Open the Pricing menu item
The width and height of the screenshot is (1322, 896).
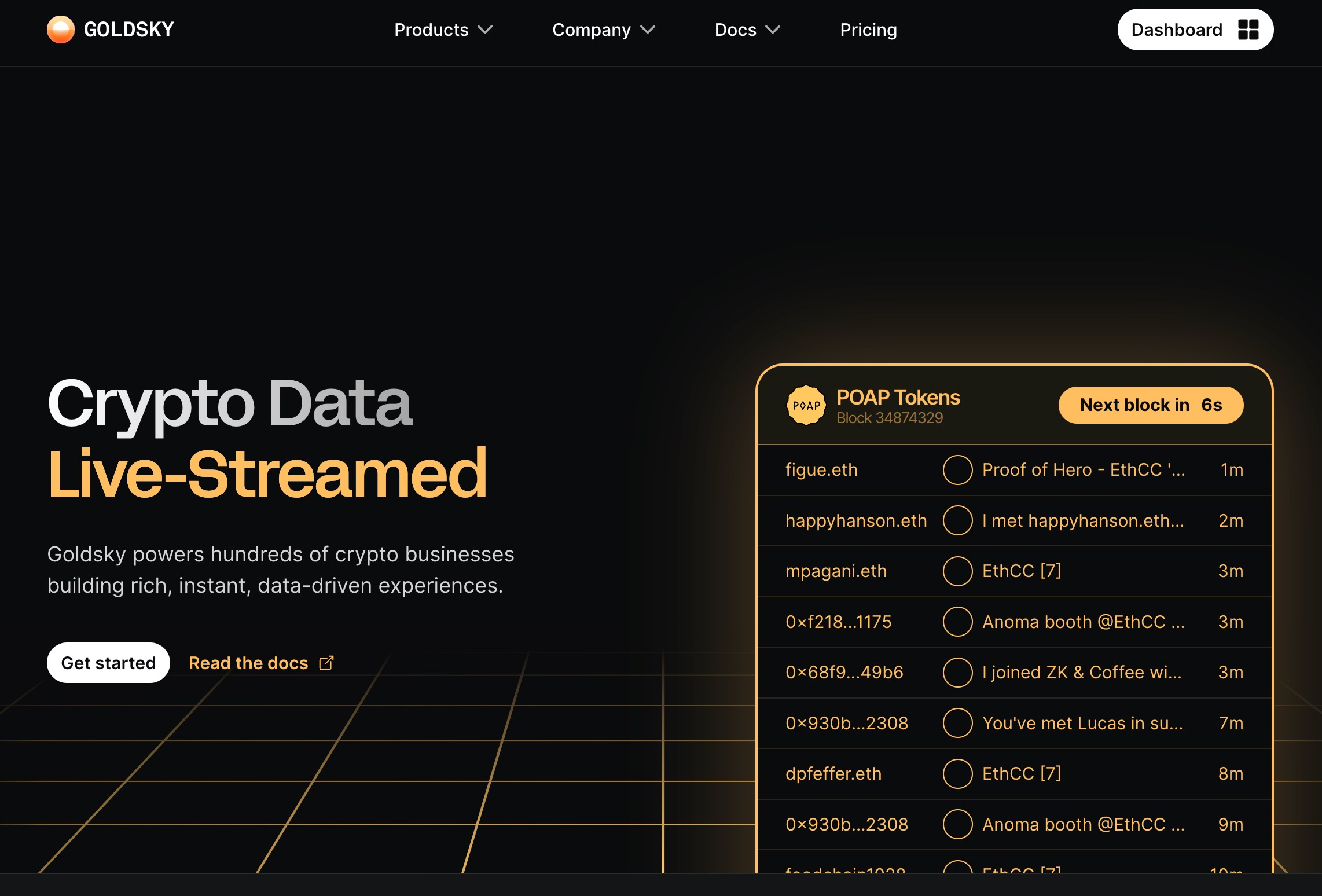[x=868, y=30]
